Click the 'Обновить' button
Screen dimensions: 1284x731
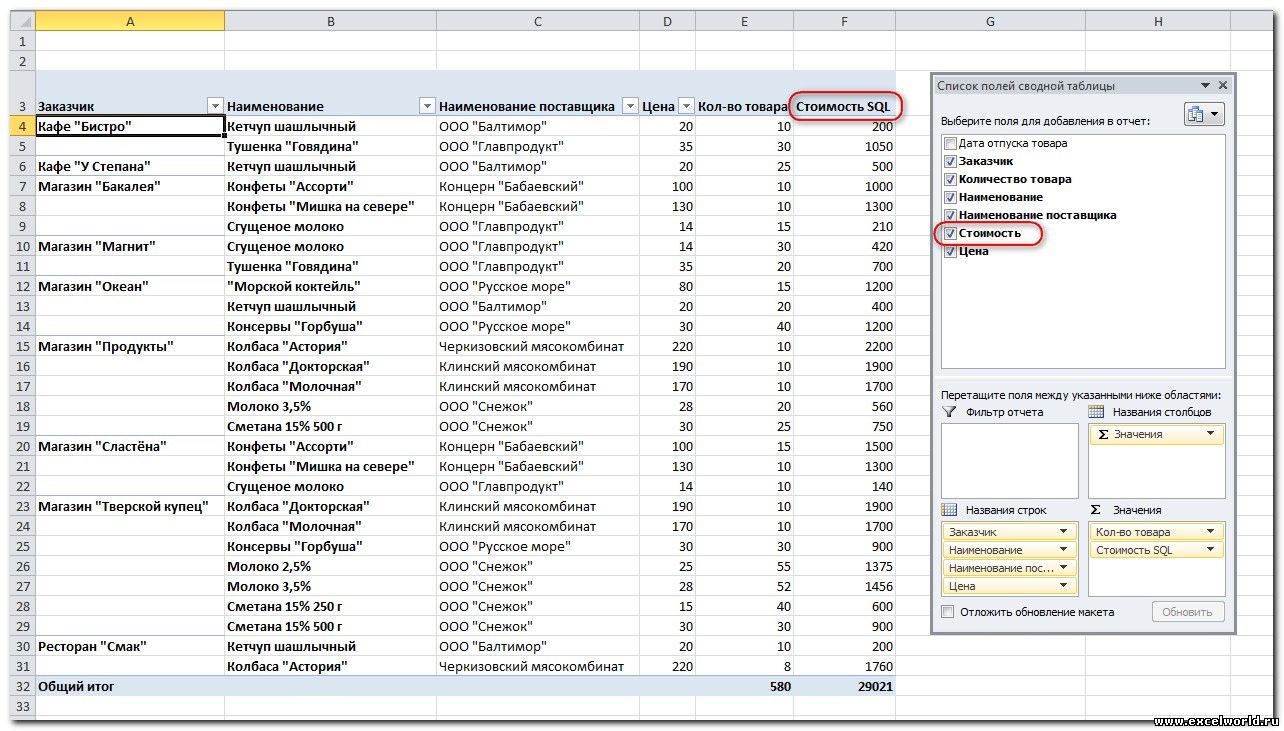1187,612
